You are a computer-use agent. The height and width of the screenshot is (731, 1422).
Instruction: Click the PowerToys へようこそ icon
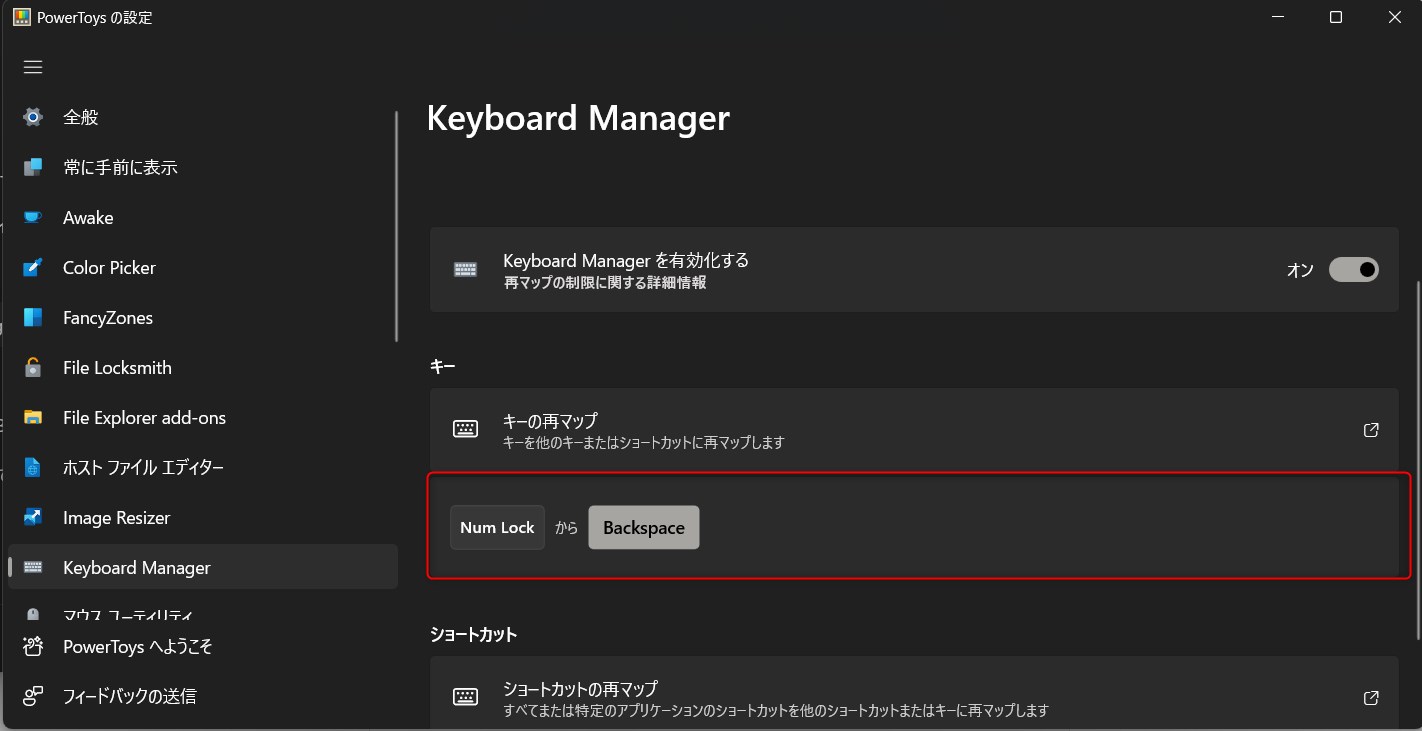point(33,646)
